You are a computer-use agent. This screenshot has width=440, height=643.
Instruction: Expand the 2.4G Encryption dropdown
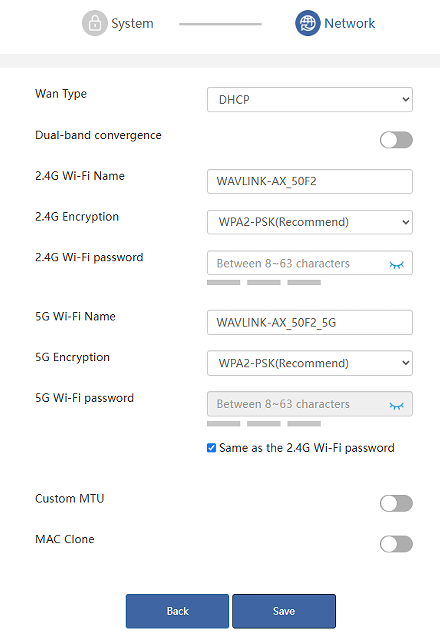[310, 222]
